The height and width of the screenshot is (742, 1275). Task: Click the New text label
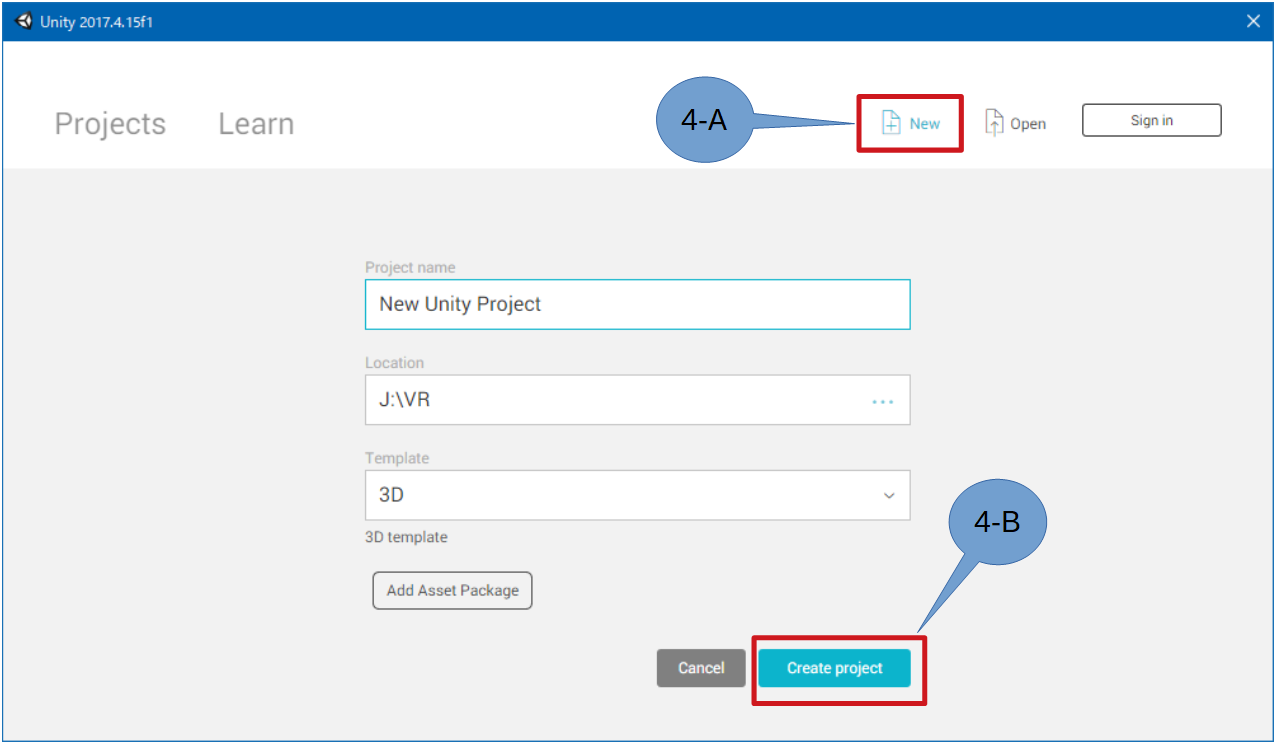click(x=925, y=124)
